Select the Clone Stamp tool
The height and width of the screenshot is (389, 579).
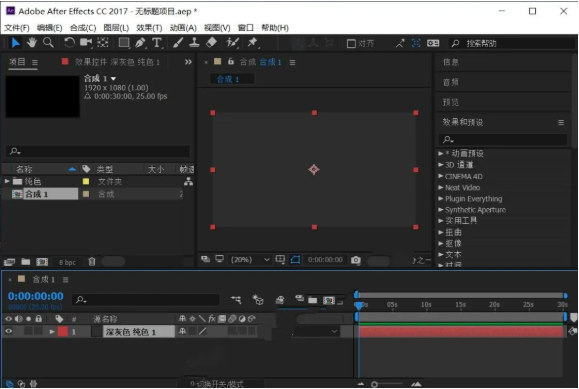[x=194, y=43]
